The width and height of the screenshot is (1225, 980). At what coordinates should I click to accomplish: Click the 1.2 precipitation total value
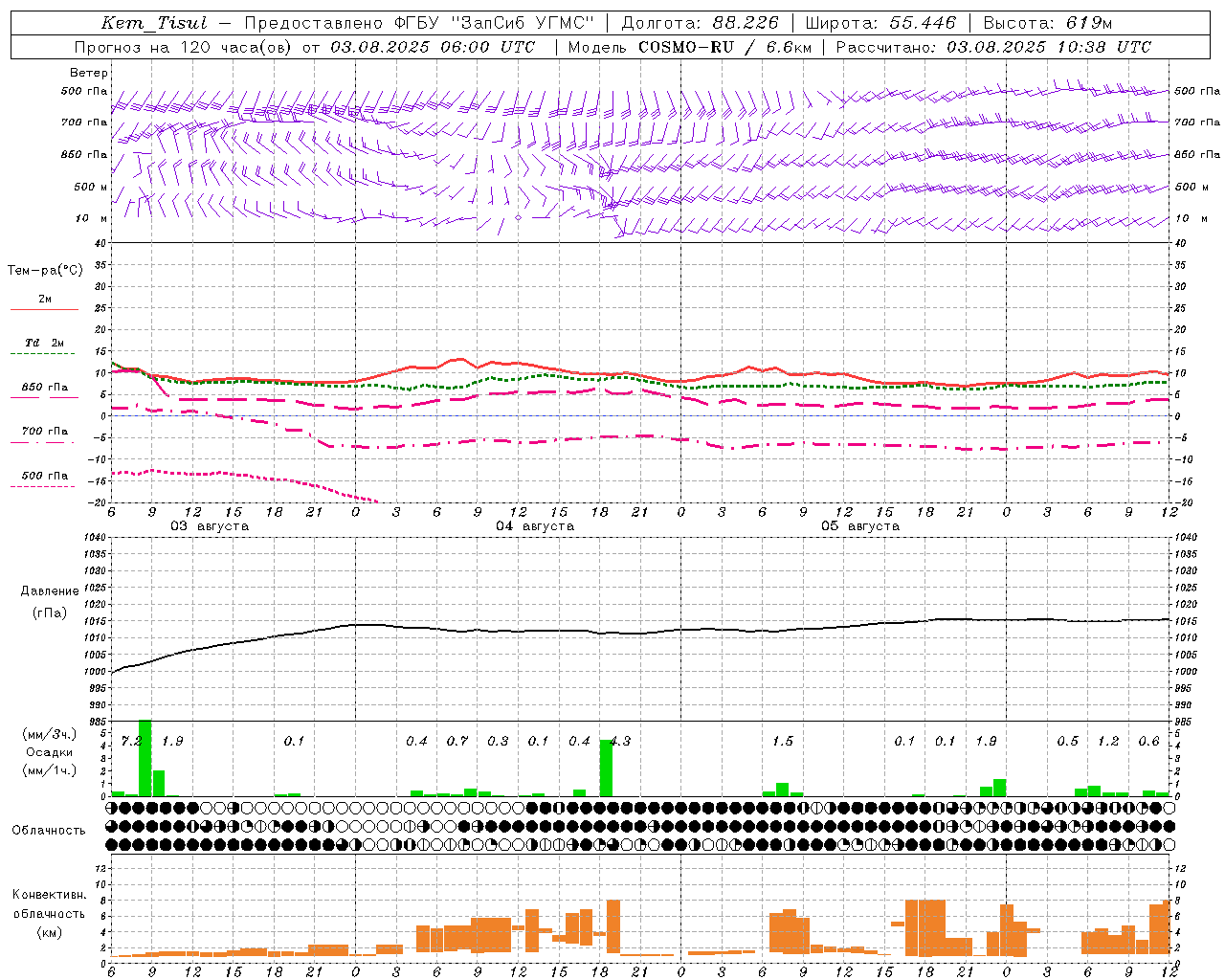tap(1108, 742)
